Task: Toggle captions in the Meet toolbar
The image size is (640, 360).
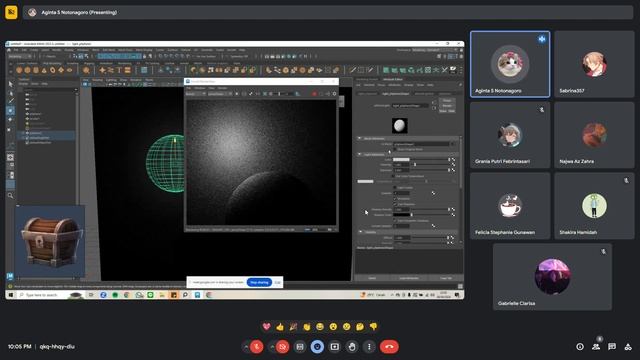Action: coord(300,347)
